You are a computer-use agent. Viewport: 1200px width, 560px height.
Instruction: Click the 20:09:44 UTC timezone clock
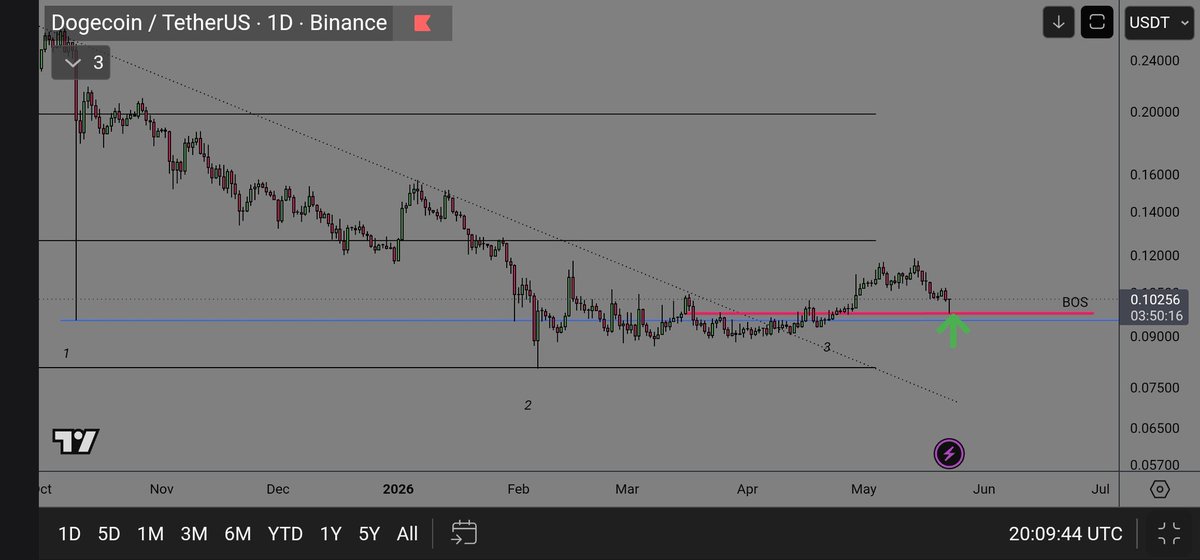(x=1065, y=534)
